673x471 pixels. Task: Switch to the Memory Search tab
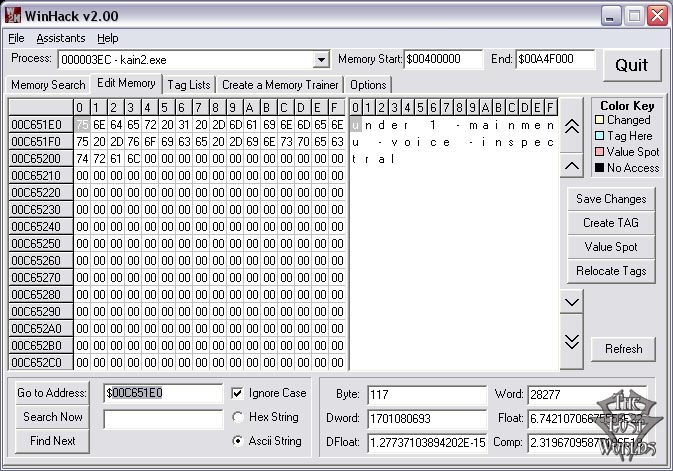tap(48, 85)
